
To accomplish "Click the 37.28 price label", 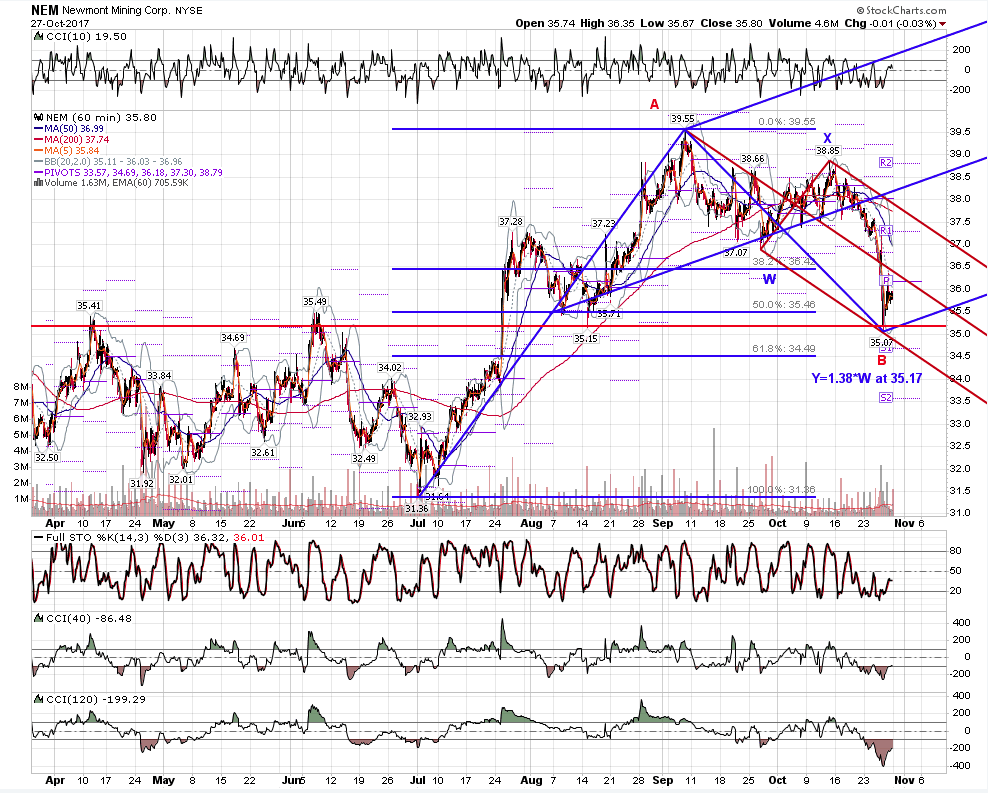I will pyautogui.click(x=510, y=222).
